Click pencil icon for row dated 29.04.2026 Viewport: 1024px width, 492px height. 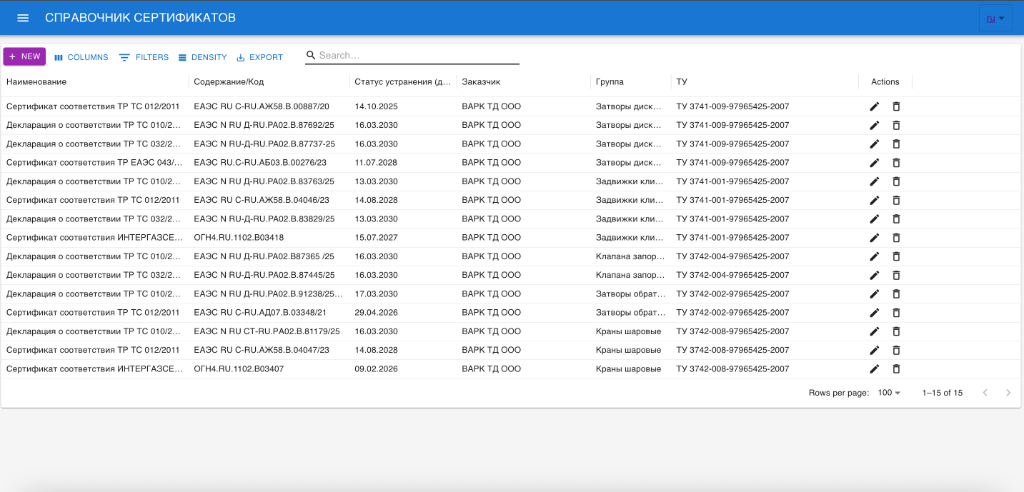[x=874, y=312]
